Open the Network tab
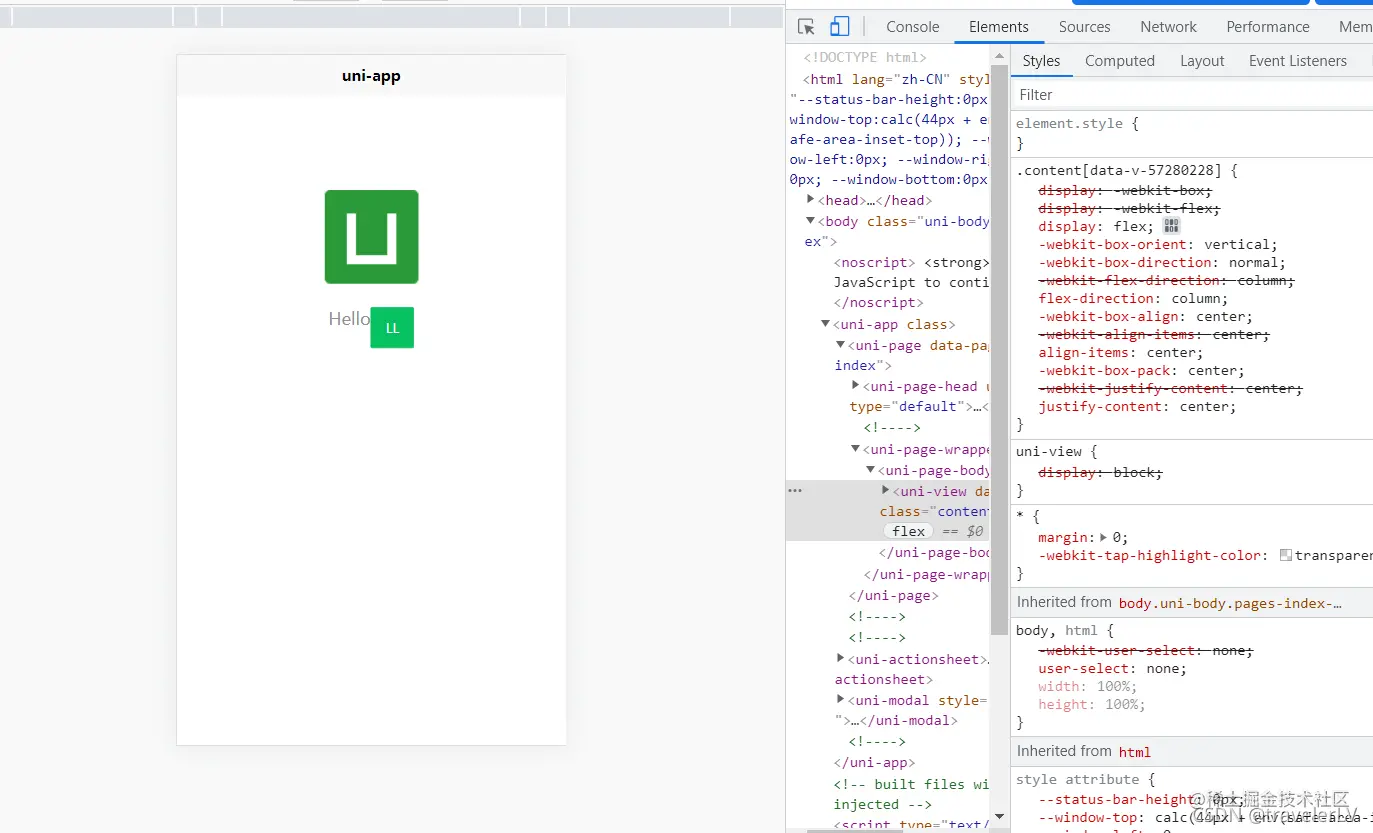 [x=1168, y=27]
